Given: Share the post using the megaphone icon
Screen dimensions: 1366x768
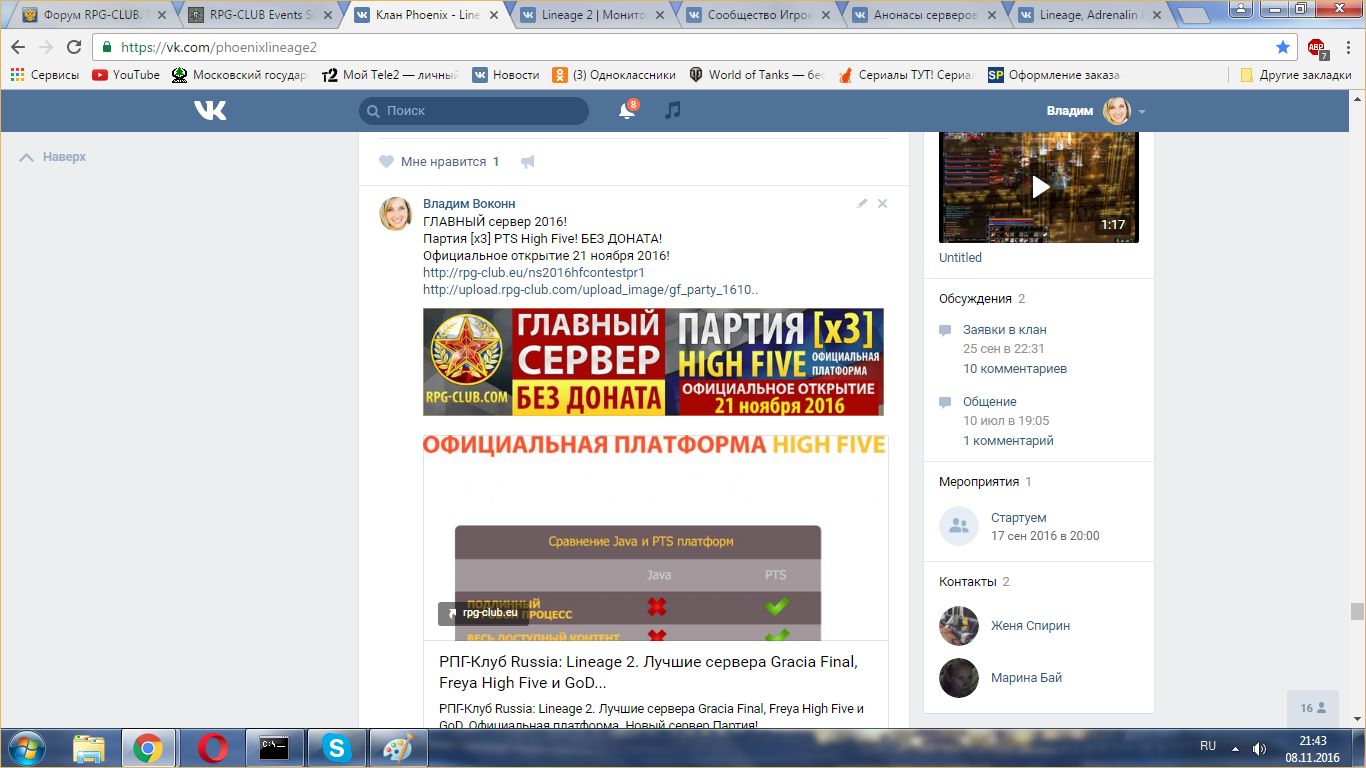Looking at the screenshot, I should pyautogui.click(x=527, y=162).
